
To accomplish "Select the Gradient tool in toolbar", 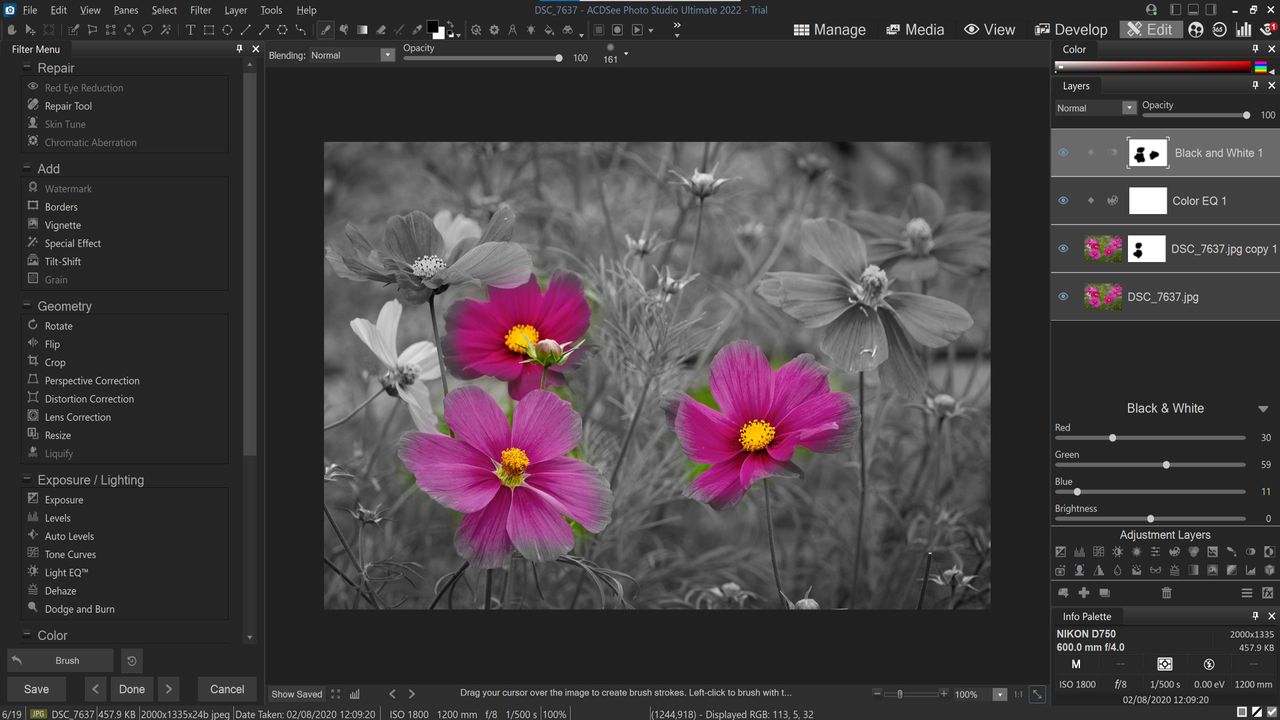I will coord(362,29).
